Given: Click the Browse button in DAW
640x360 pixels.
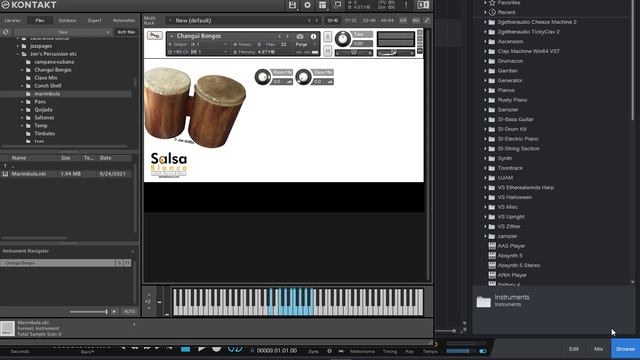Looking at the screenshot, I should 625,349.
